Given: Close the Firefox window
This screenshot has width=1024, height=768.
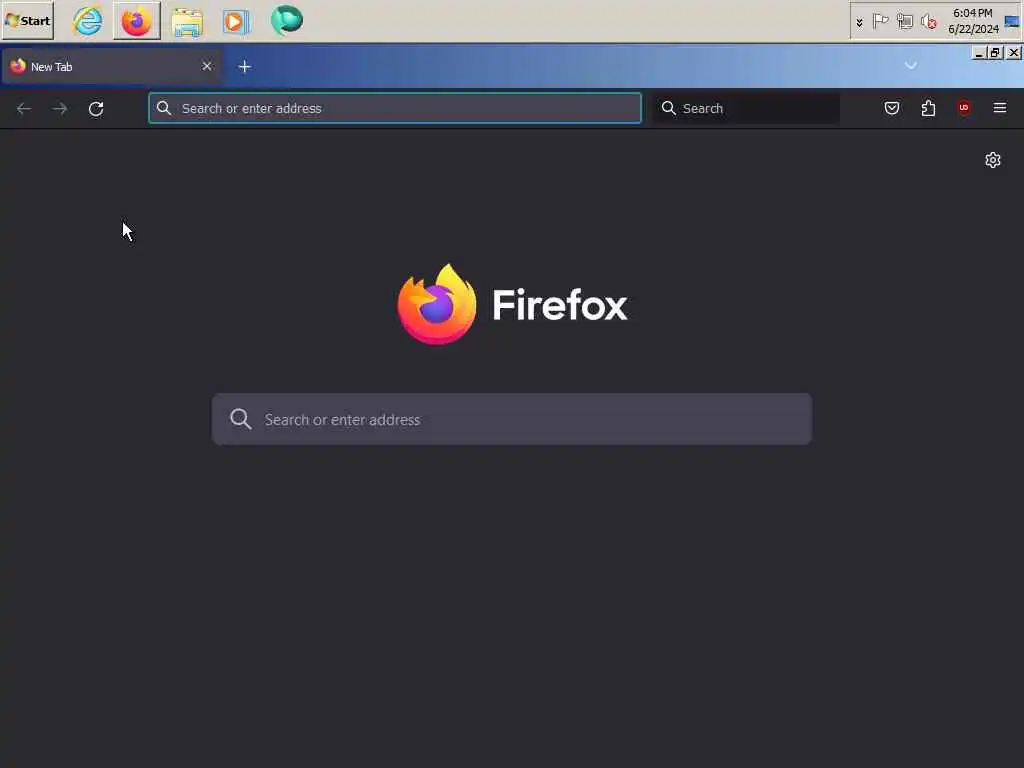Looking at the screenshot, I should (1014, 53).
